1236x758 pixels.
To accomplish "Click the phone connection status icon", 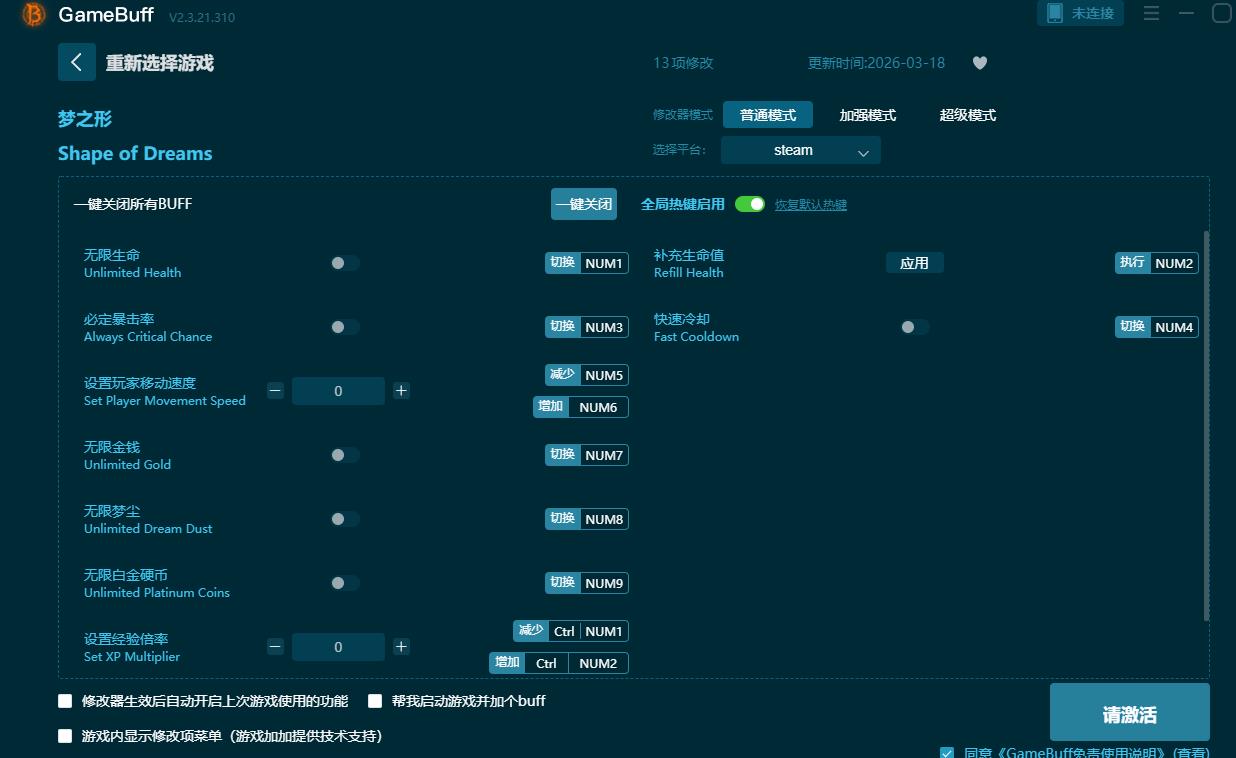I will point(1054,13).
